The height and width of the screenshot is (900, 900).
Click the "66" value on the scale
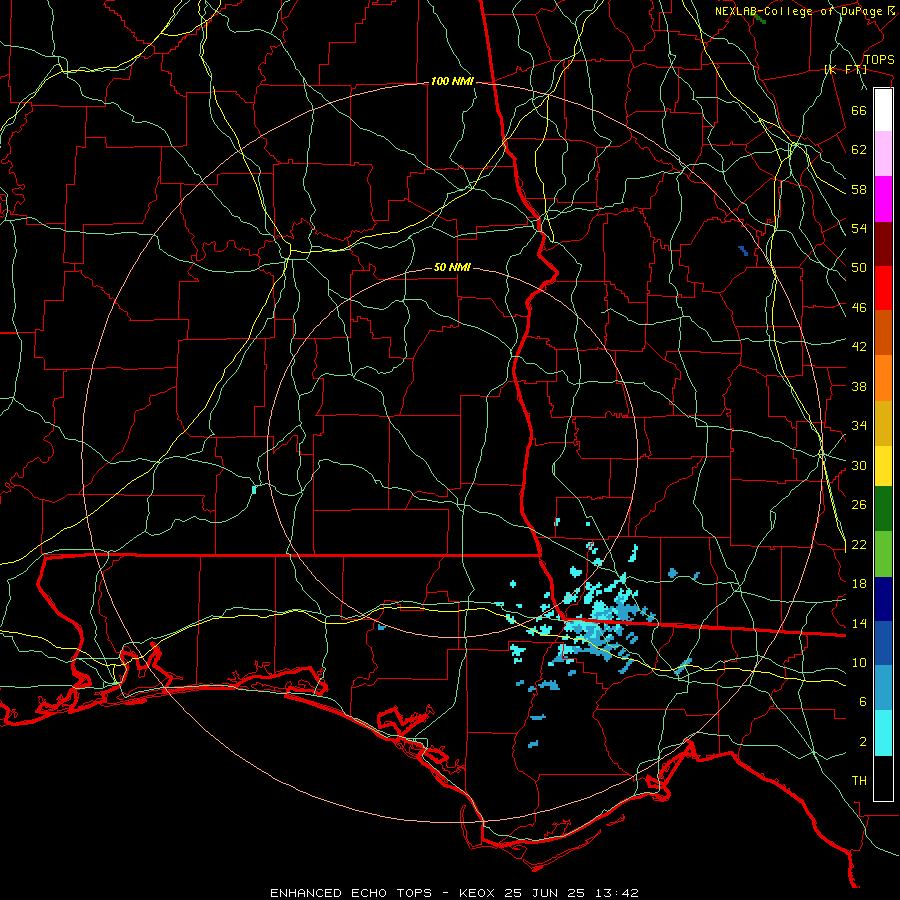click(859, 110)
